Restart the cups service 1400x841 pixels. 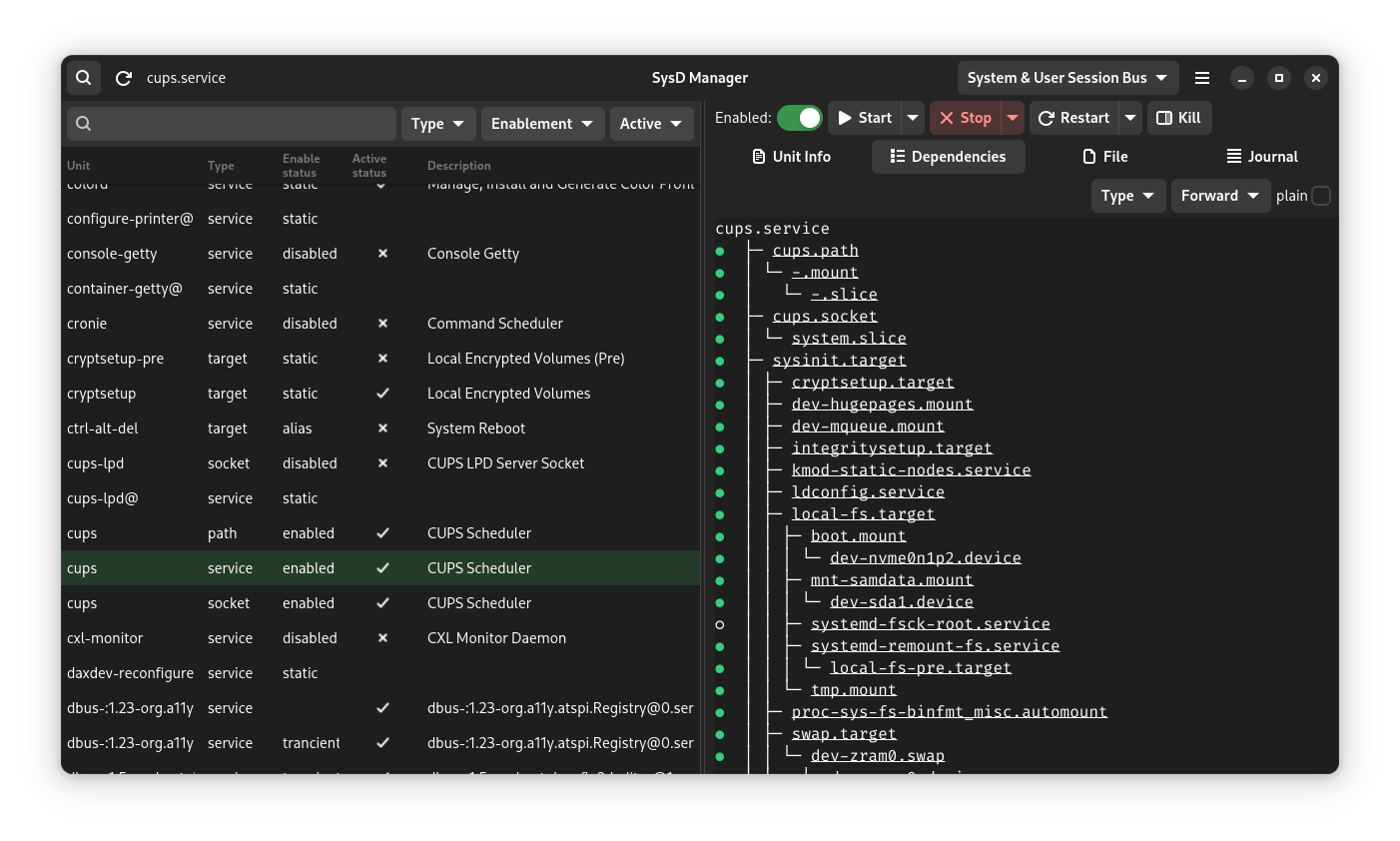coord(1074,118)
